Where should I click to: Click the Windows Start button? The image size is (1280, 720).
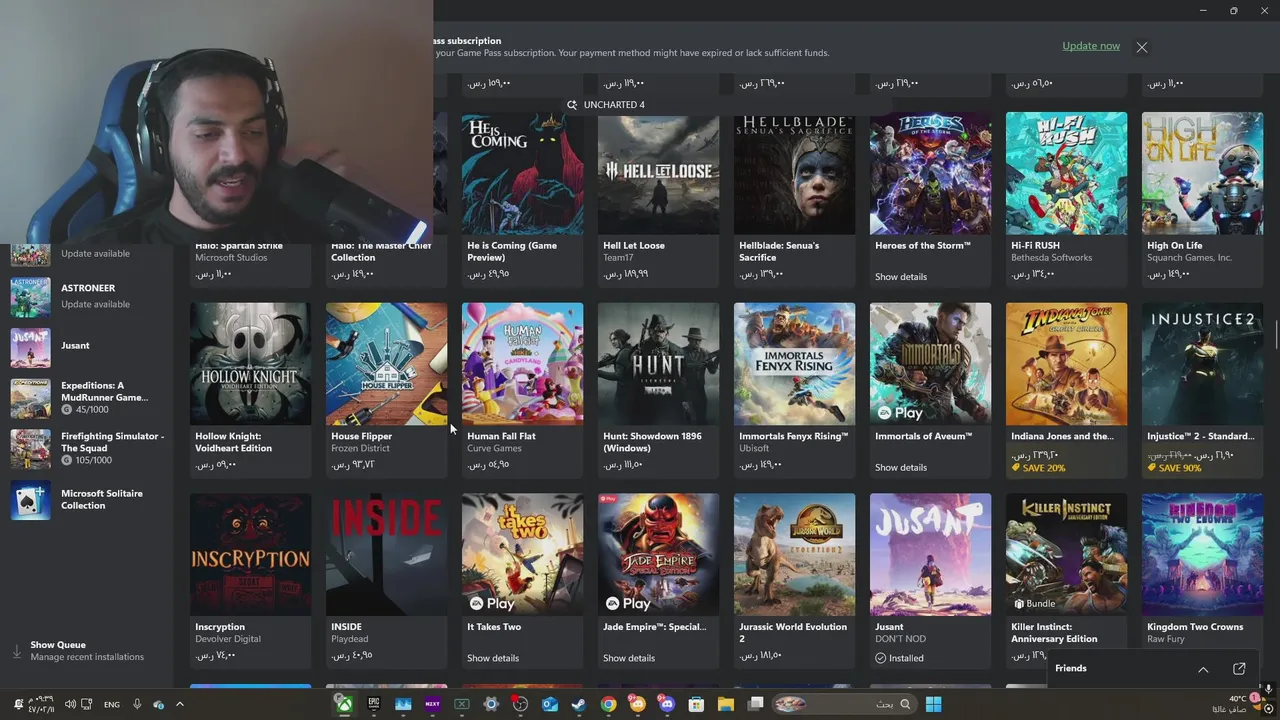[x=933, y=704]
